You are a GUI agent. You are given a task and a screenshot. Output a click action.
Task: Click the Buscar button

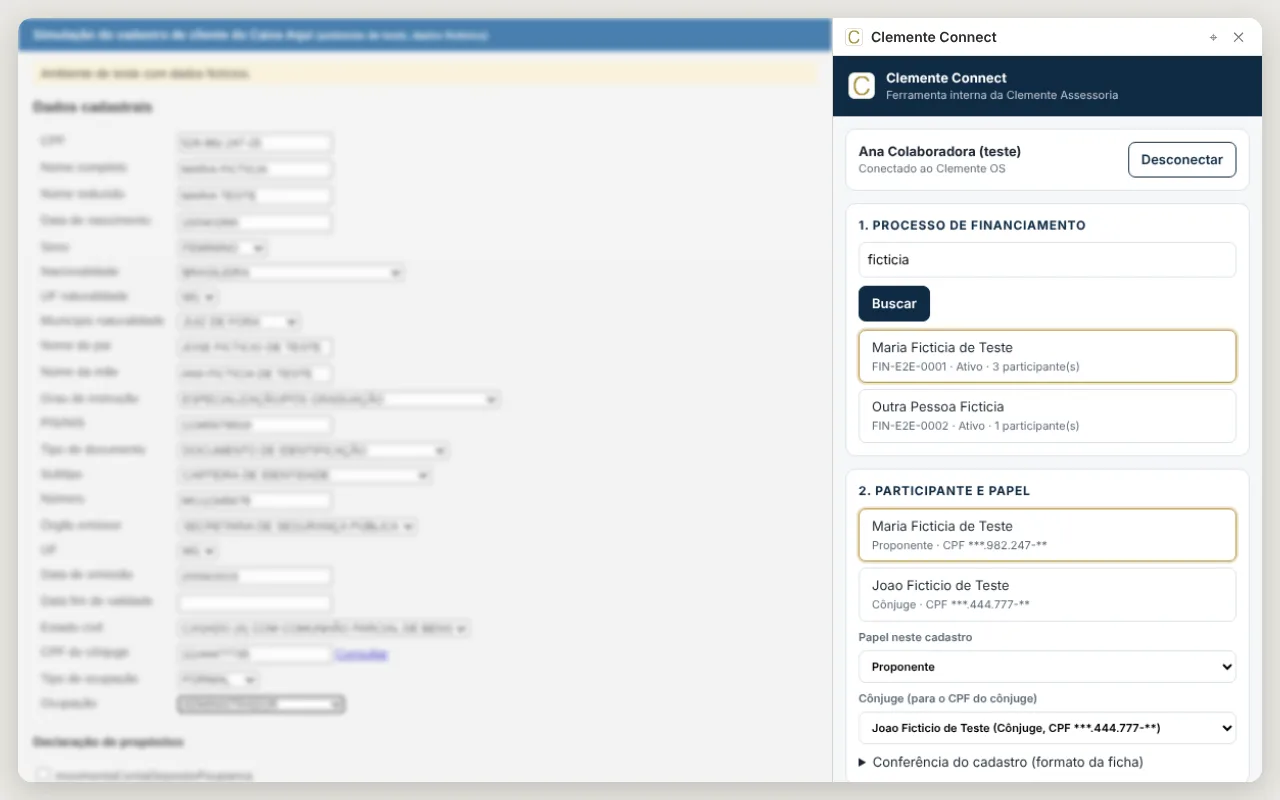(894, 304)
